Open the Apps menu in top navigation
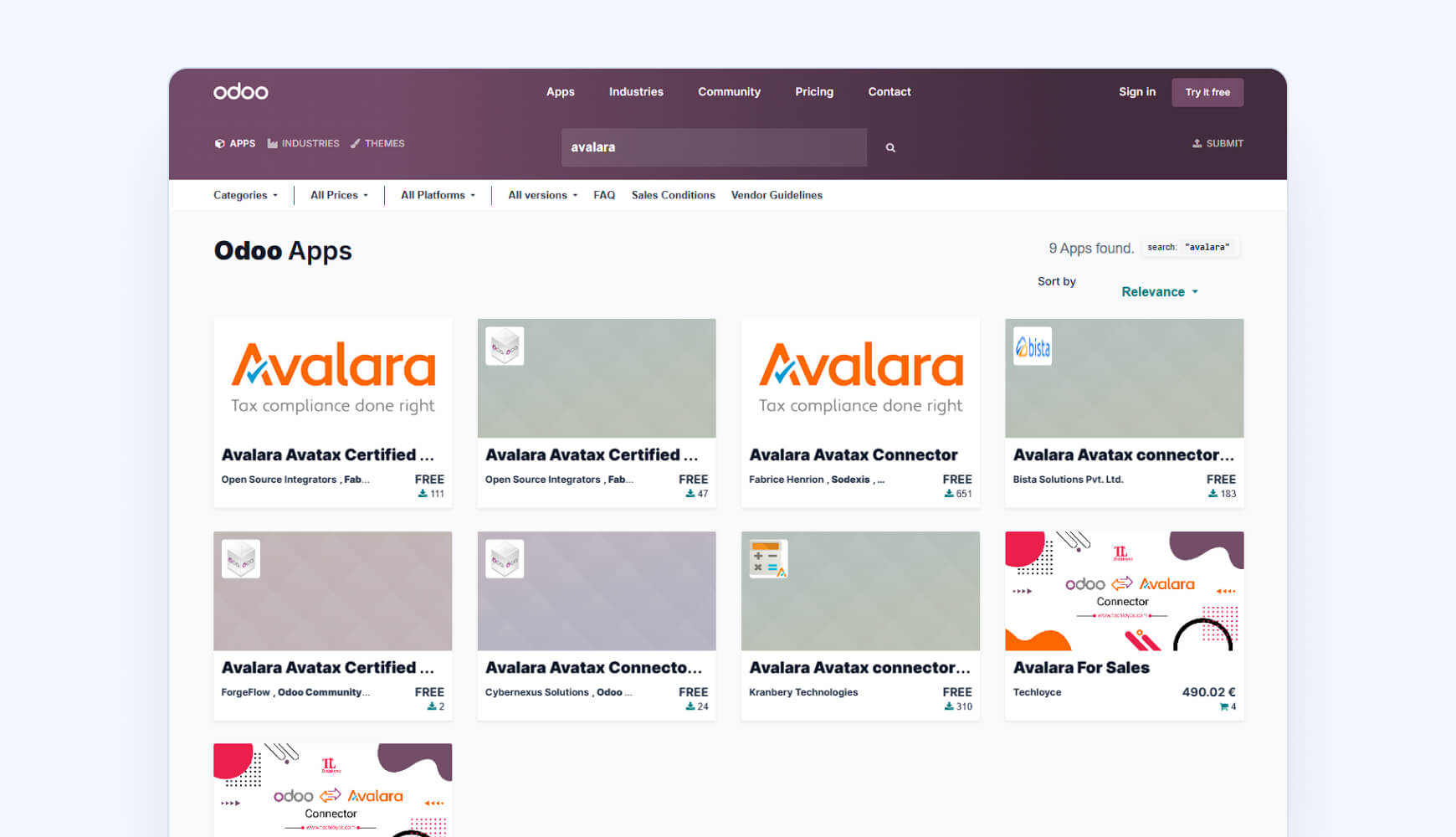 tap(561, 92)
